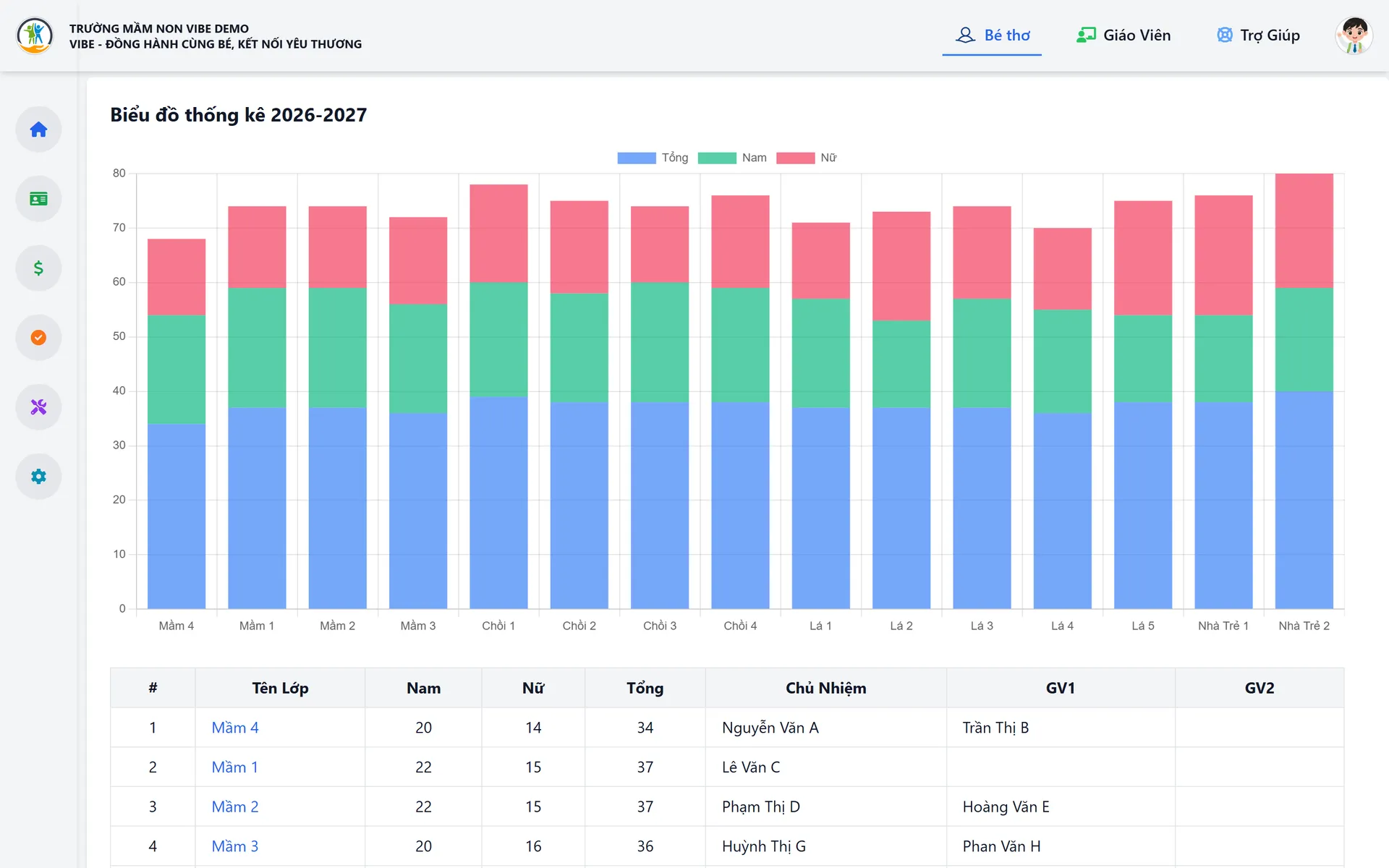Click the Mầm 4 bar in chart
The image size is (1389, 868).
pos(177,424)
